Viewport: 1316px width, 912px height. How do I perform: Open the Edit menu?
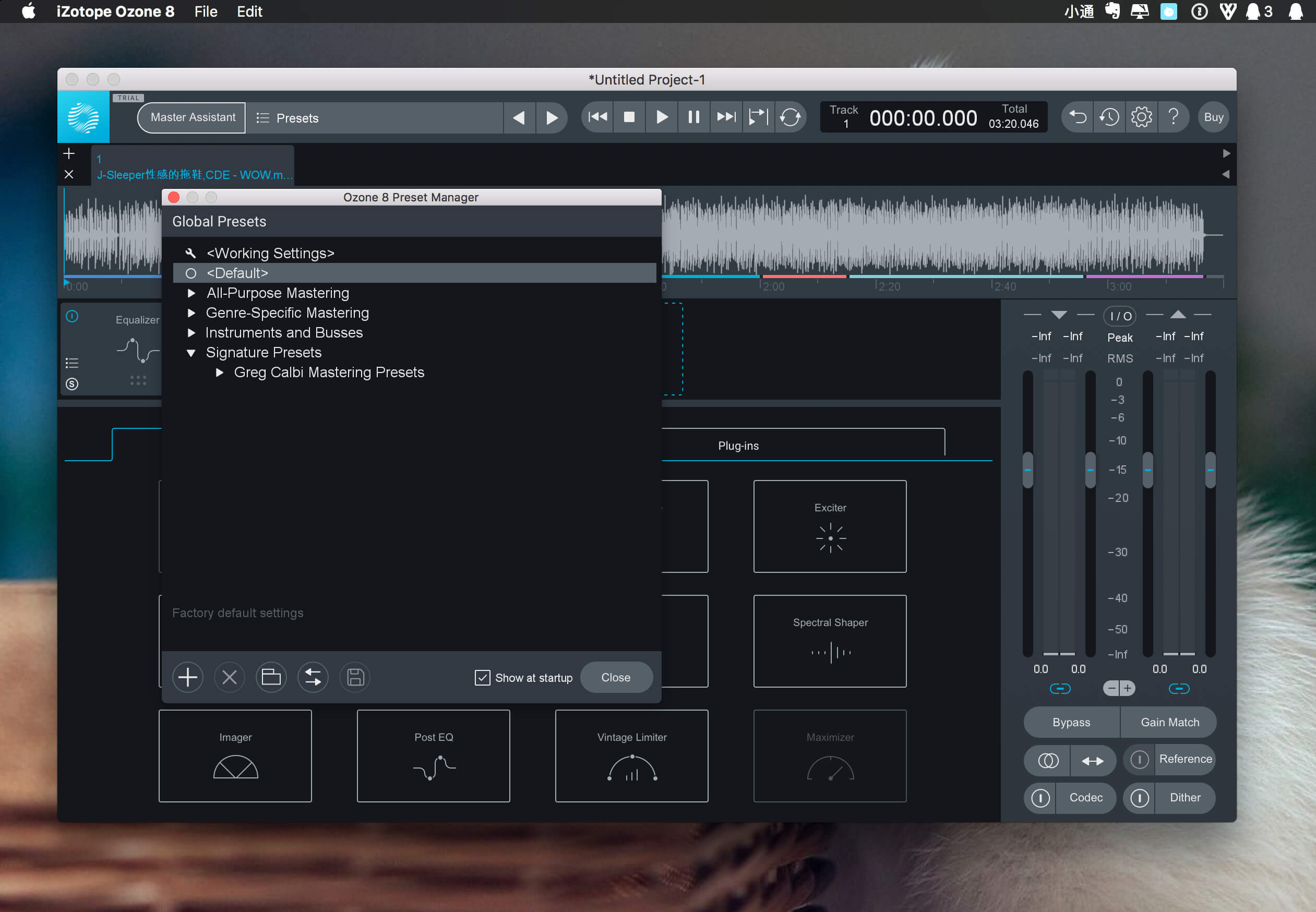click(x=250, y=11)
